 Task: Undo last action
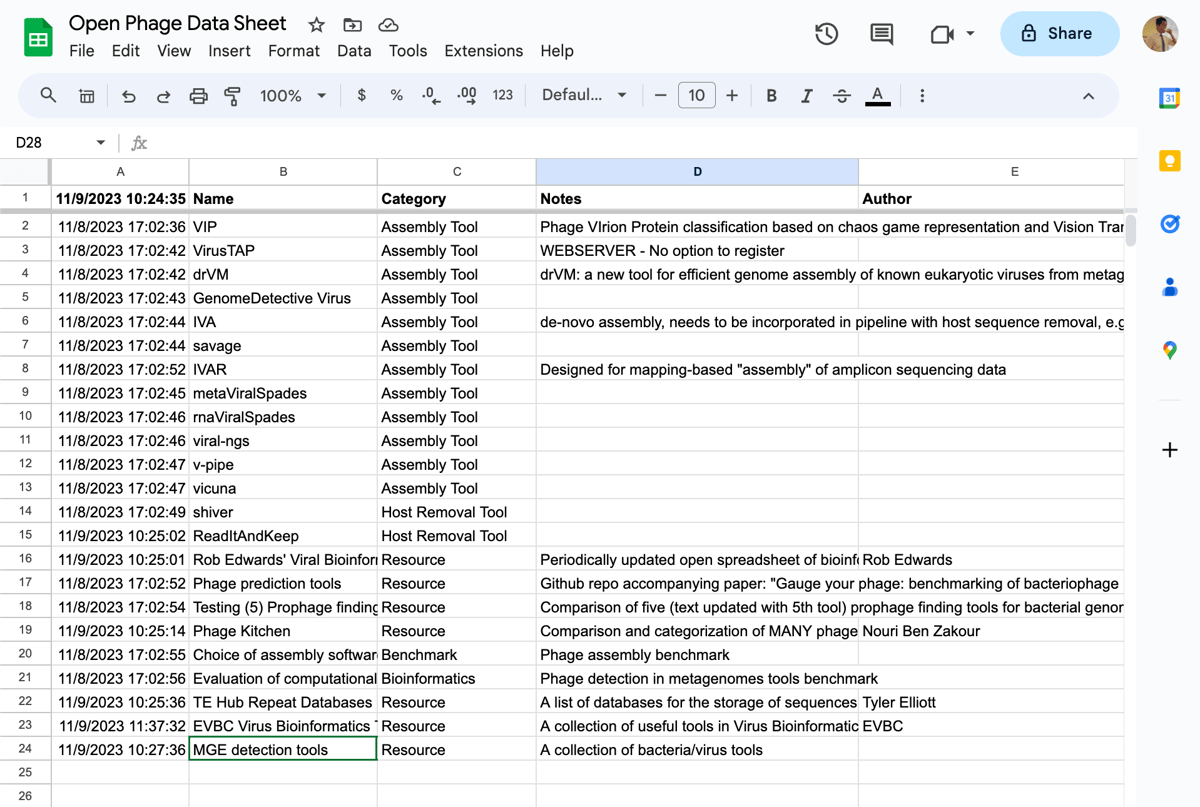128,96
